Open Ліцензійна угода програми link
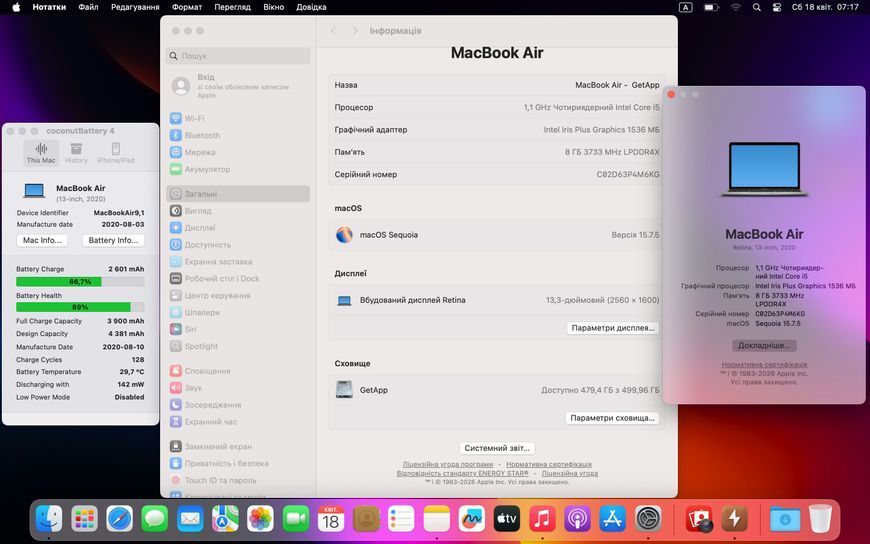 point(448,464)
